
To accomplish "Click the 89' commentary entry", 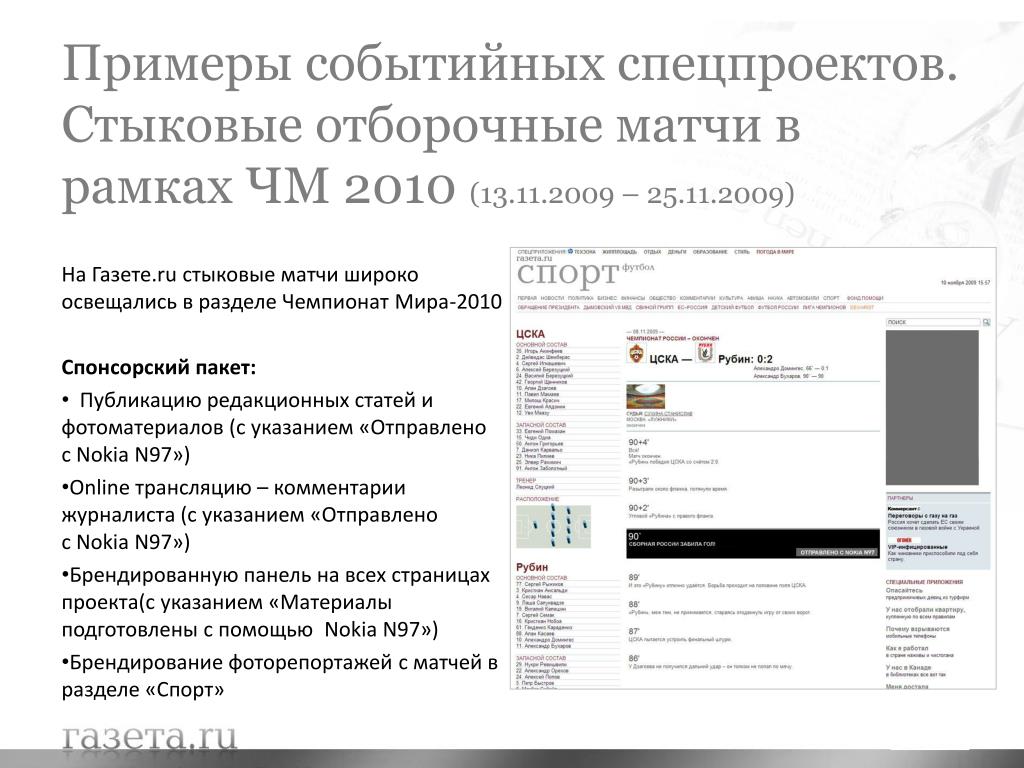I will click(x=716, y=581).
